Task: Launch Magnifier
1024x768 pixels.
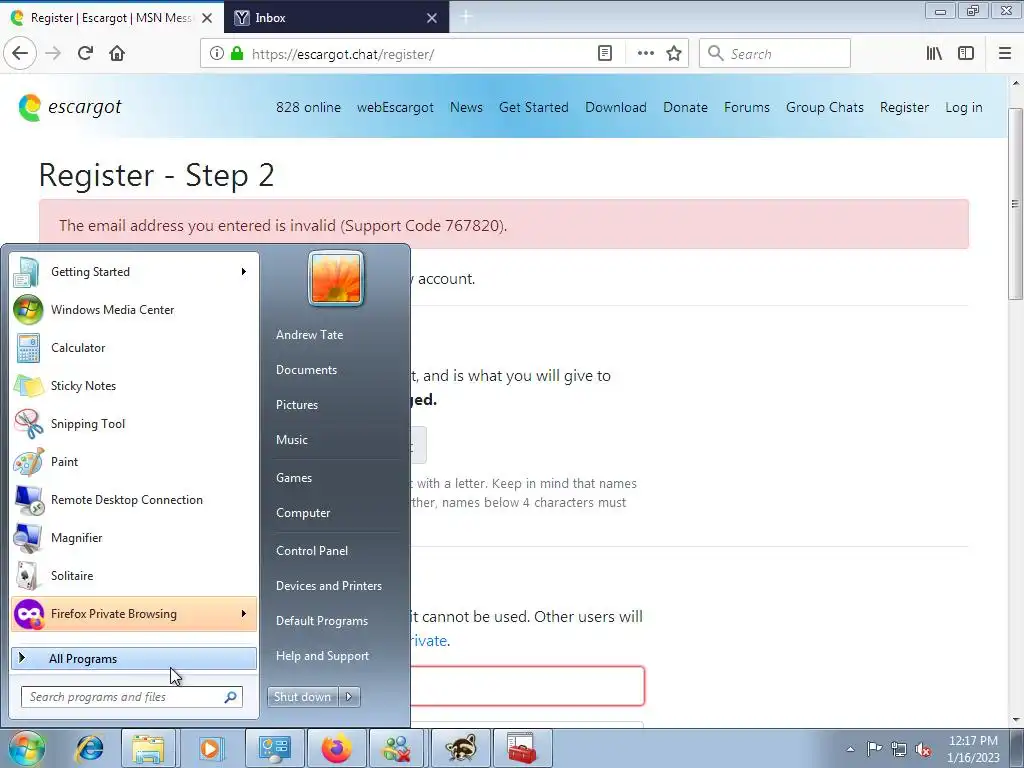Action: click(x=134, y=537)
